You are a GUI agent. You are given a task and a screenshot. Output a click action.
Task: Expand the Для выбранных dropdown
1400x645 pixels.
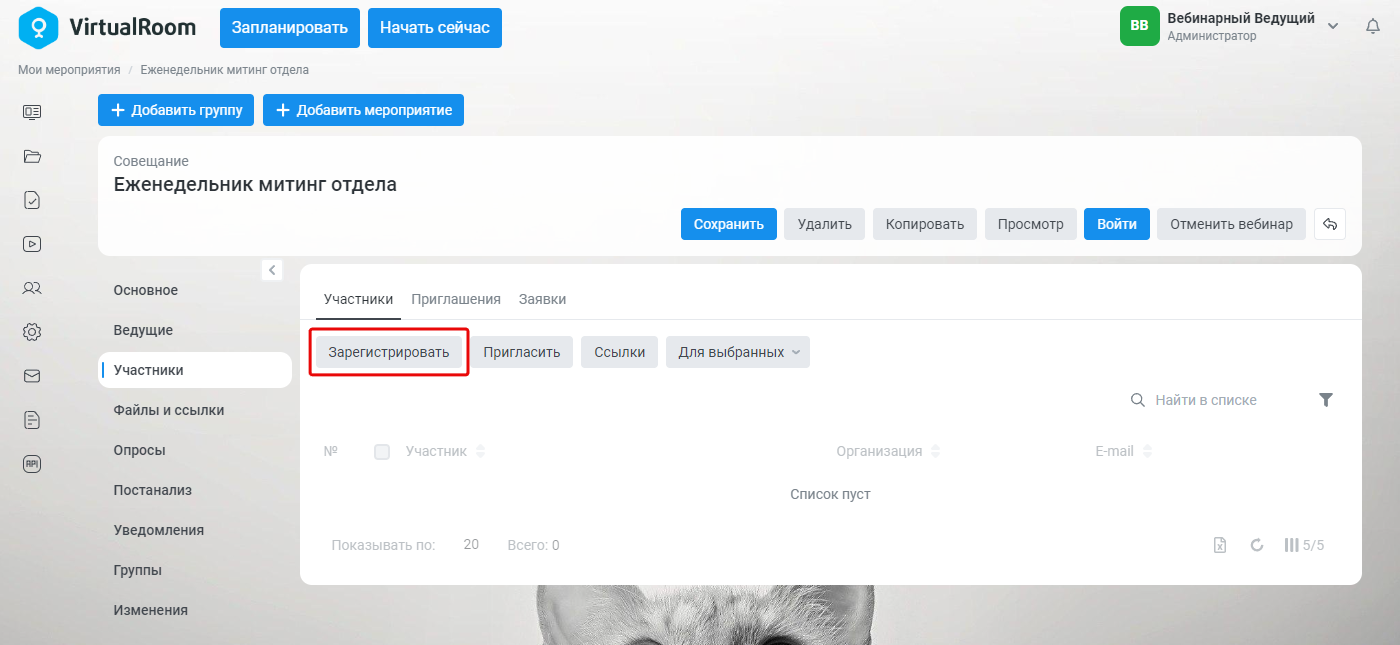pos(738,352)
